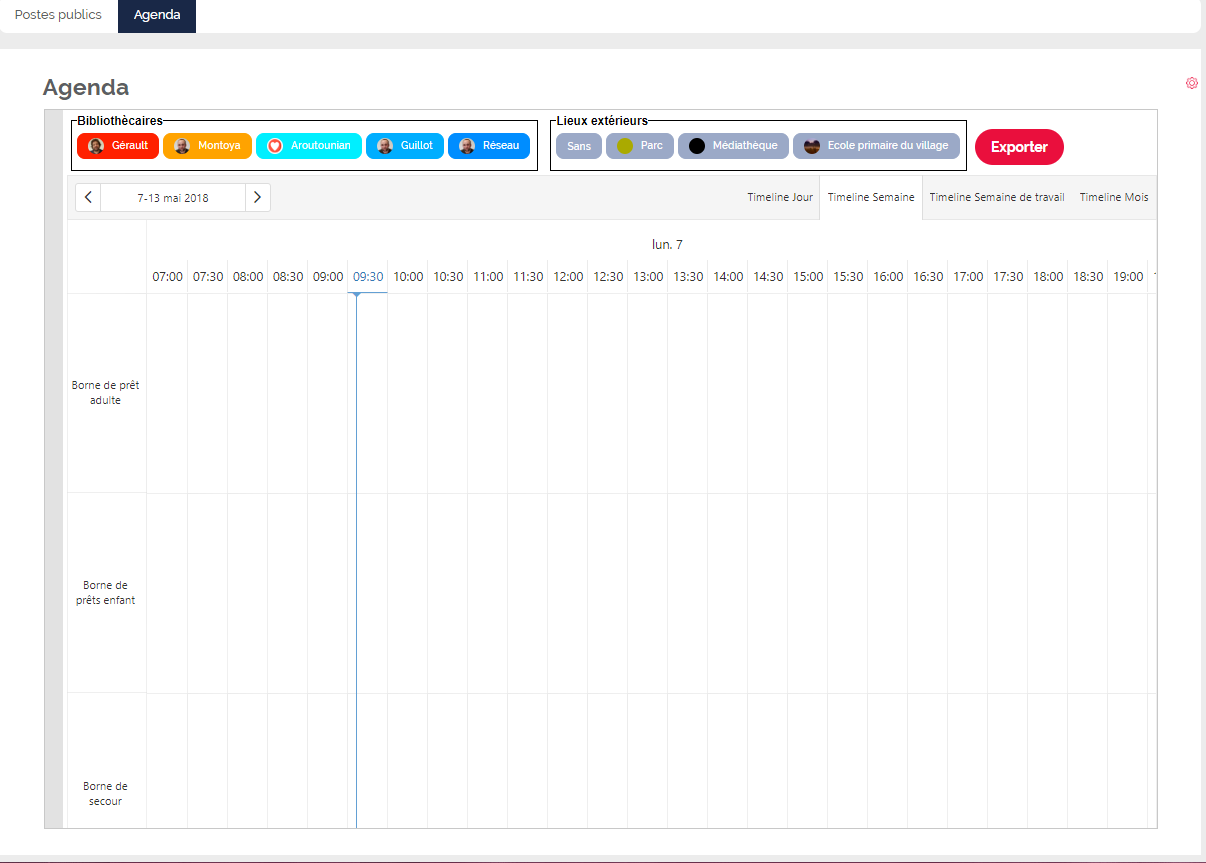
Task: Click the gear settings icon at page corner
Action: (x=1191, y=83)
